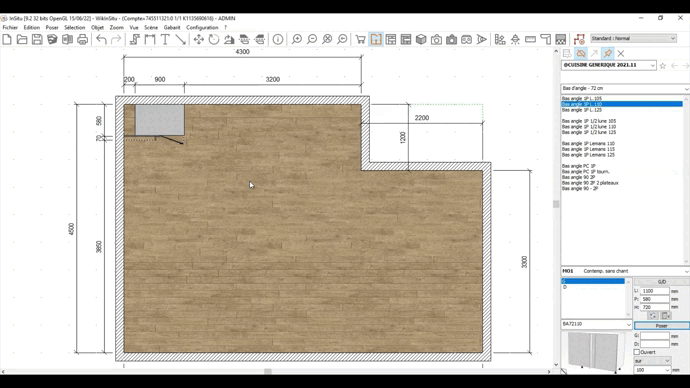The height and width of the screenshot is (388, 690).
Task: Tick the Ouvert checkbox
Action: [x=637, y=352]
